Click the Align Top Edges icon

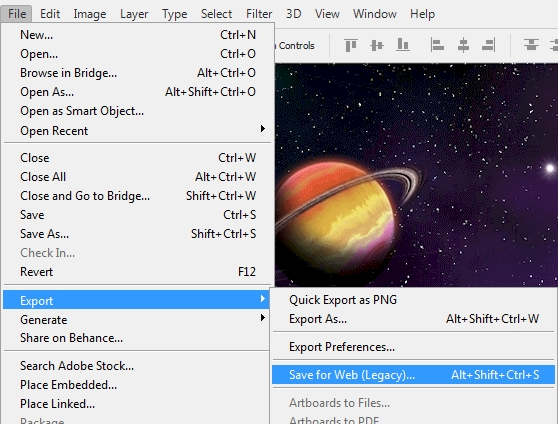351,45
